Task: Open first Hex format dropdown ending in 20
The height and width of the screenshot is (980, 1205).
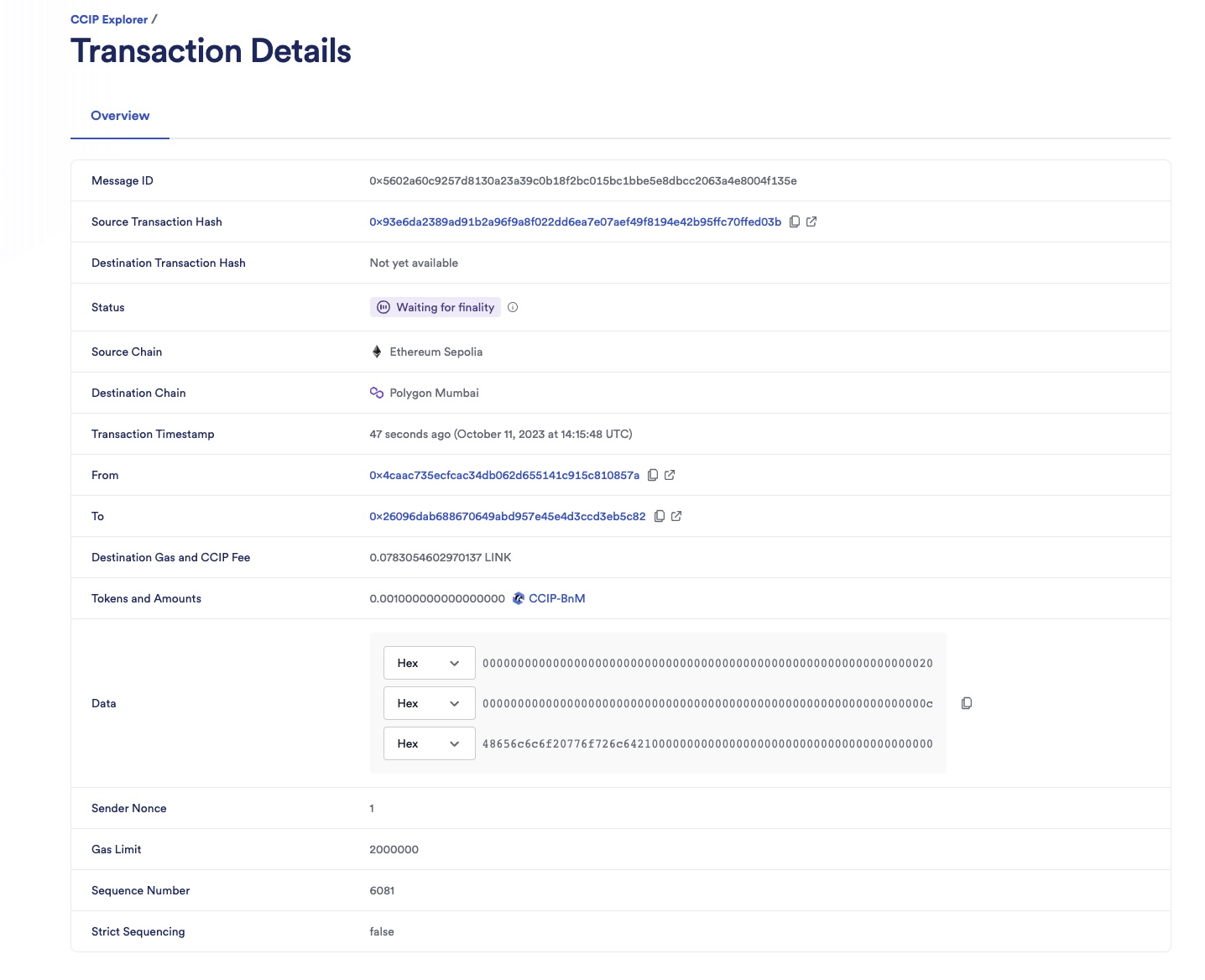Action: (x=430, y=663)
